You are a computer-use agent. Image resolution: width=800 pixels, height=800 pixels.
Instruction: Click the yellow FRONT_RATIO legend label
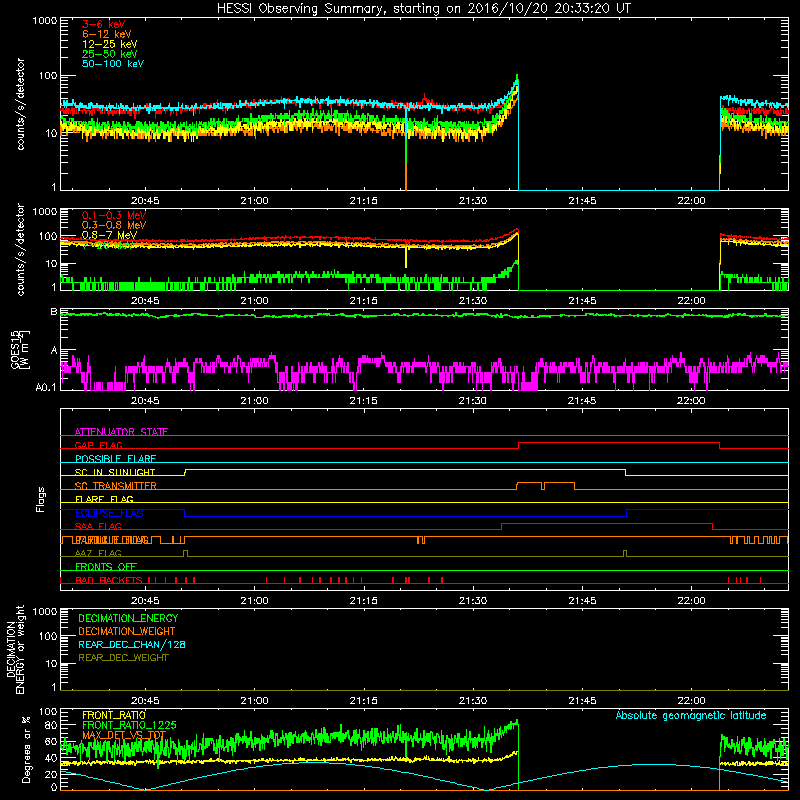[114, 715]
